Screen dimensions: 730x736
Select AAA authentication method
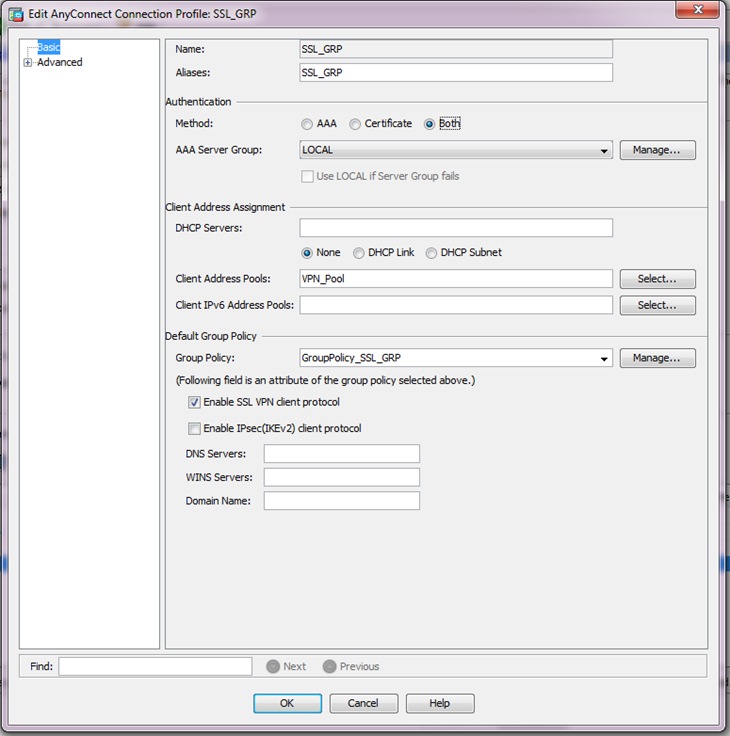[x=307, y=124]
